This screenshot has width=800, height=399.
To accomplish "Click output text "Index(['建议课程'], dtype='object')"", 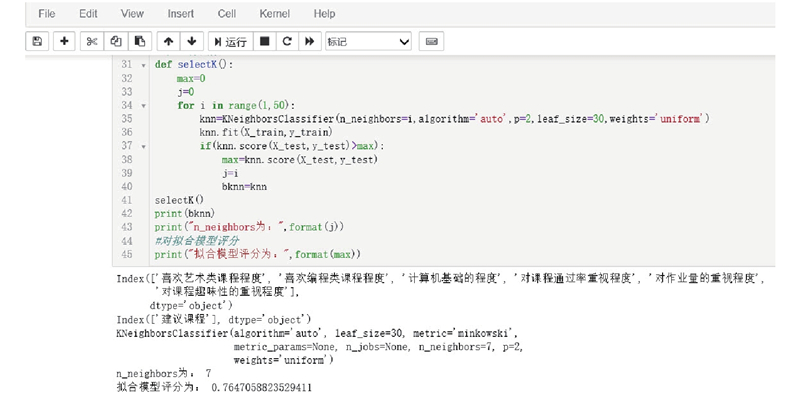I will pyautogui.click(x=214, y=320).
